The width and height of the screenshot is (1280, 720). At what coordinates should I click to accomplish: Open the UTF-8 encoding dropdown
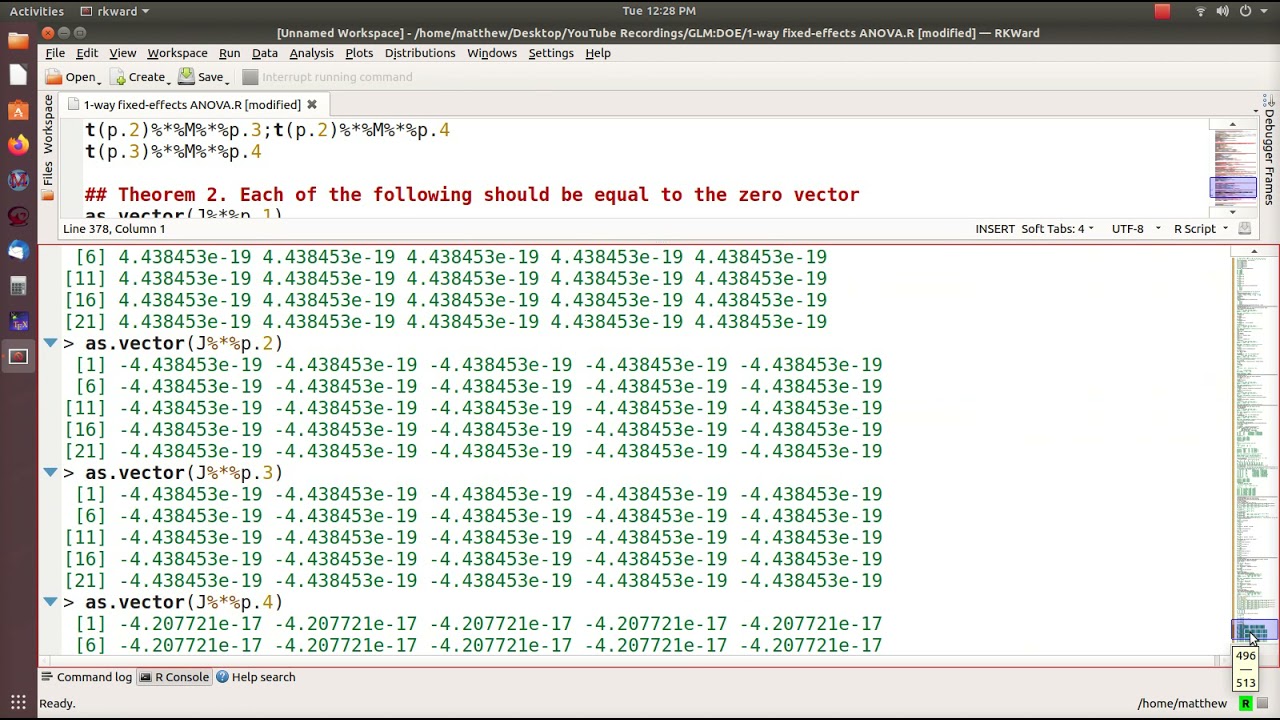[1136, 229]
